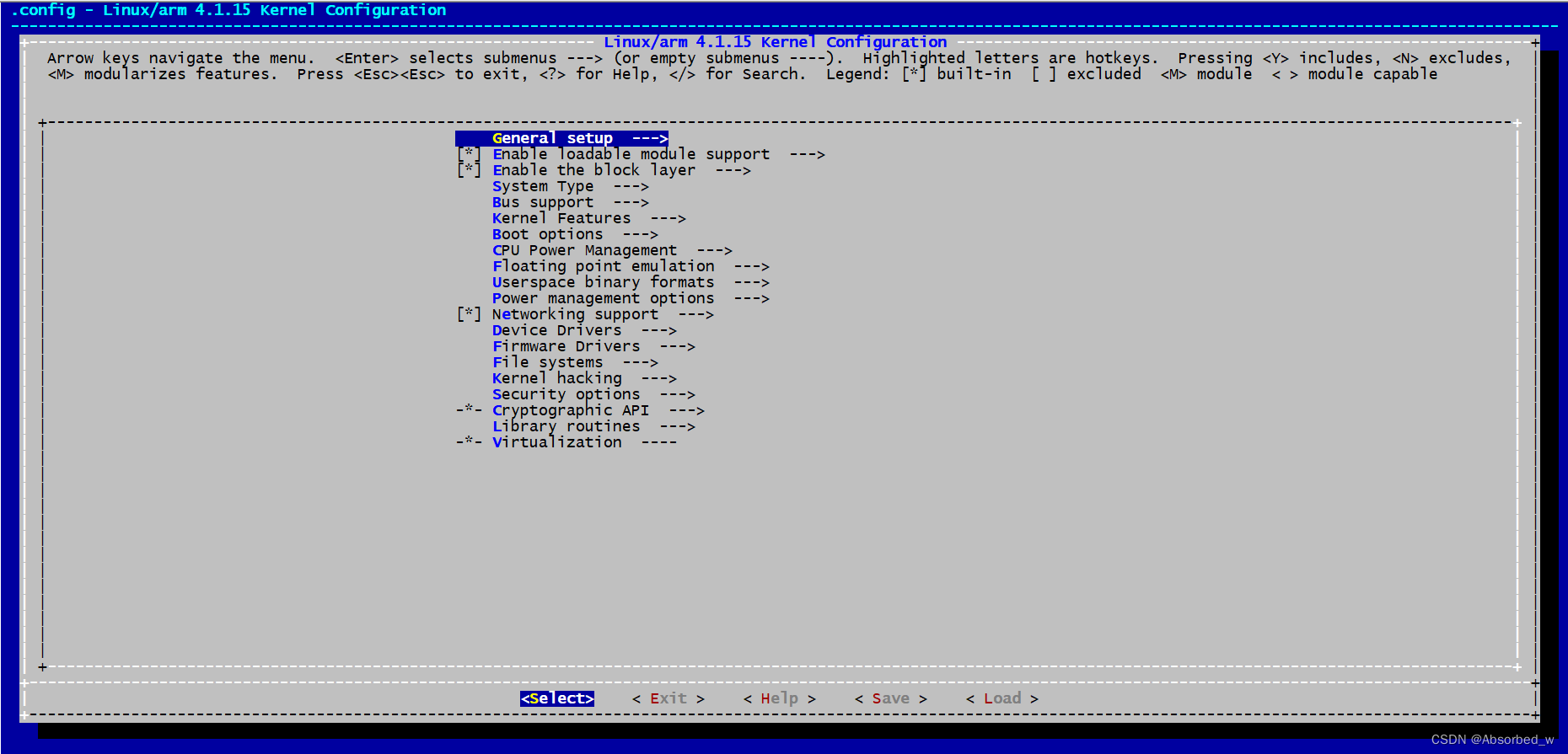Screen dimensions: 1568x754
Task: Open the Boot options submenu
Action: pos(575,234)
